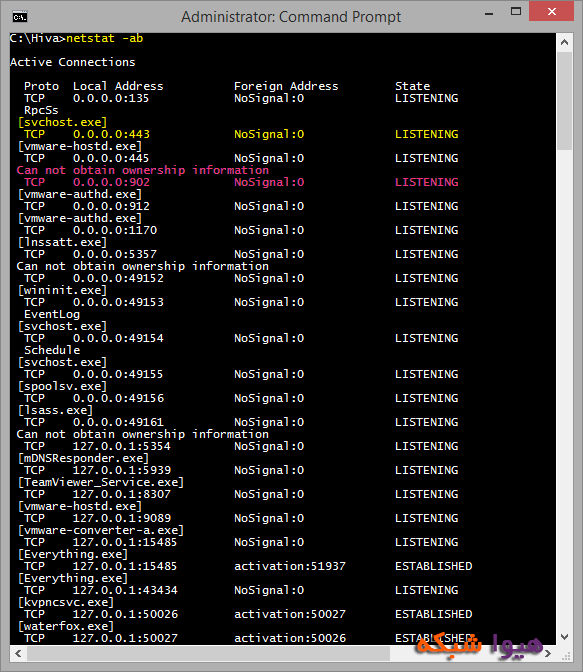Click the horizontal scrollbar left arrow
This screenshot has width=583, height=672.
18,654
